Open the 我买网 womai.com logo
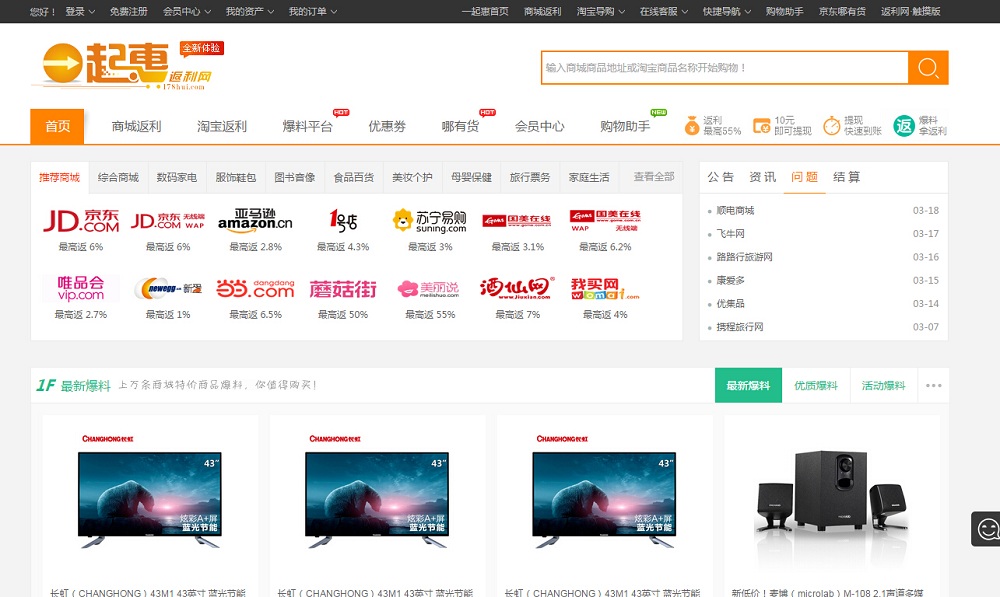This screenshot has height=597, width=1000. tap(605, 288)
